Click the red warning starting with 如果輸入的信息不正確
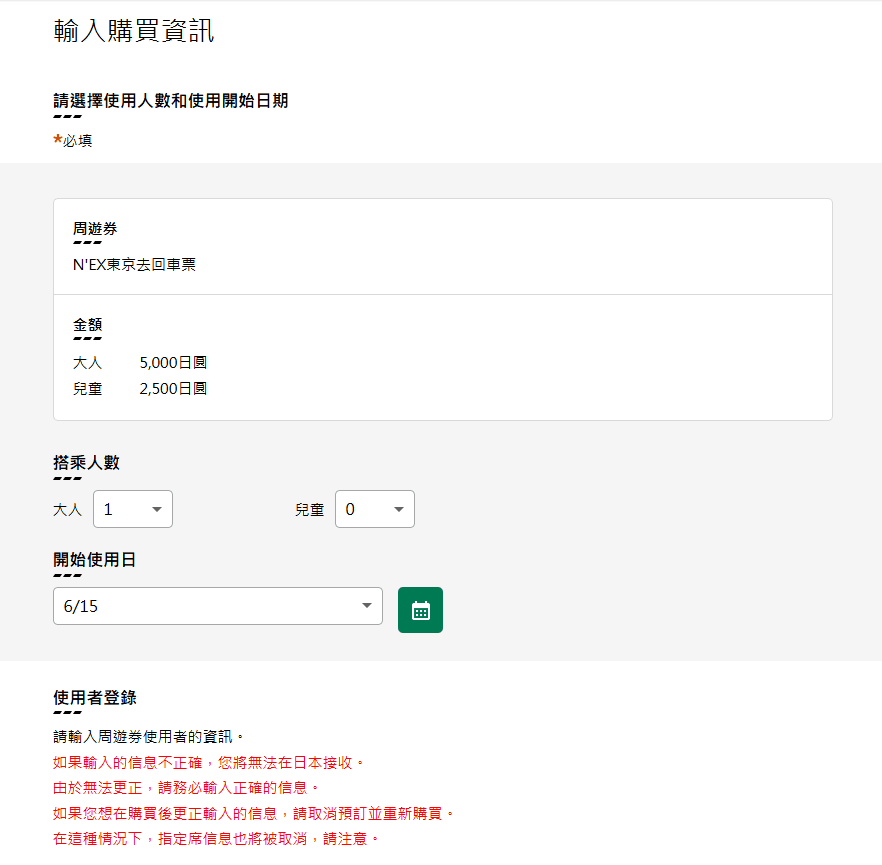Image resolution: width=882 pixels, height=865 pixels. [x=209, y=763]
